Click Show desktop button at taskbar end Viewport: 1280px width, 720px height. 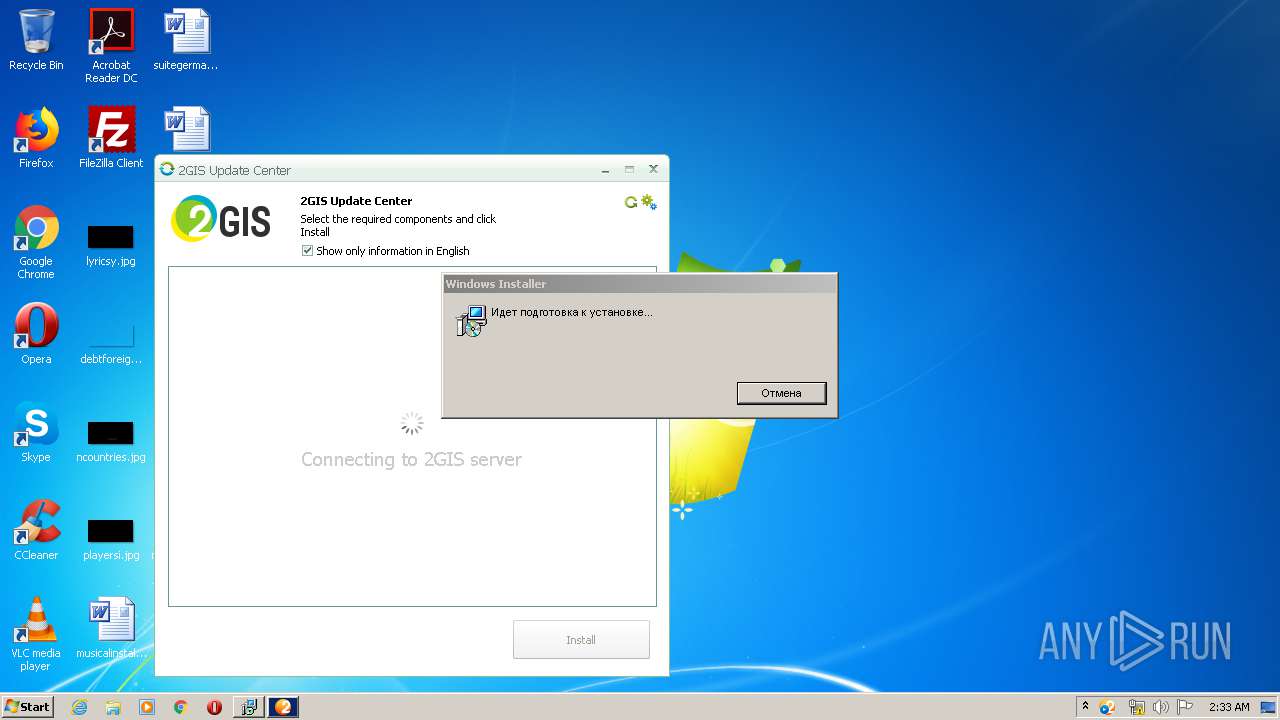(x=1270, y=707)
